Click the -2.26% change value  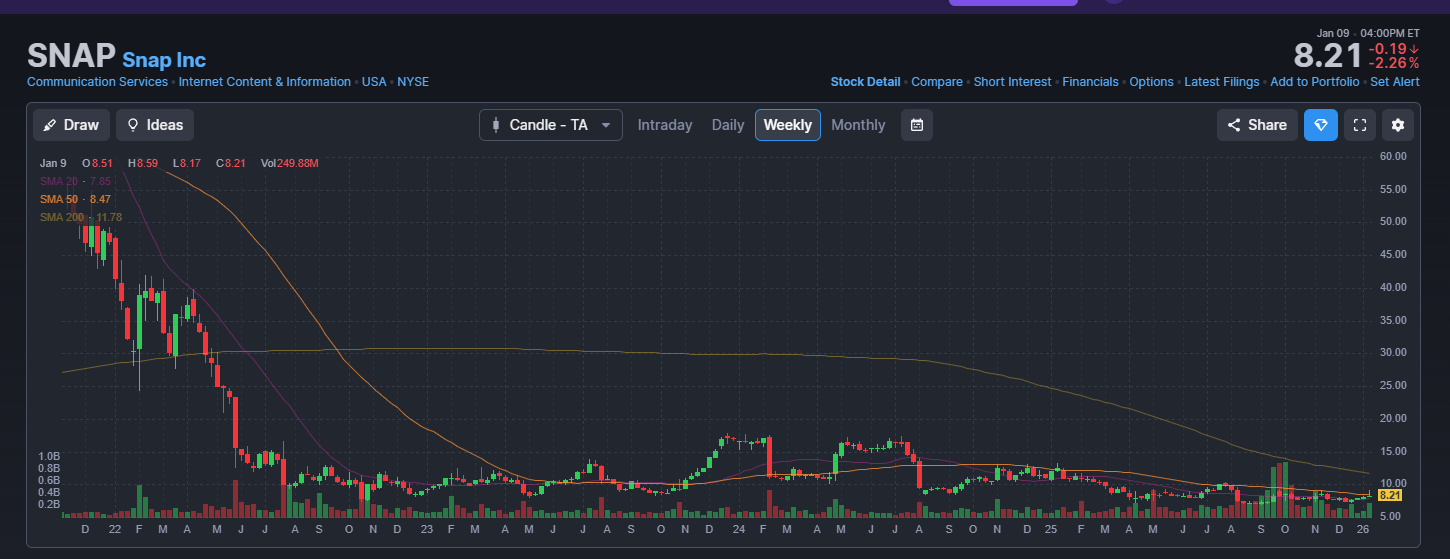1394,63
